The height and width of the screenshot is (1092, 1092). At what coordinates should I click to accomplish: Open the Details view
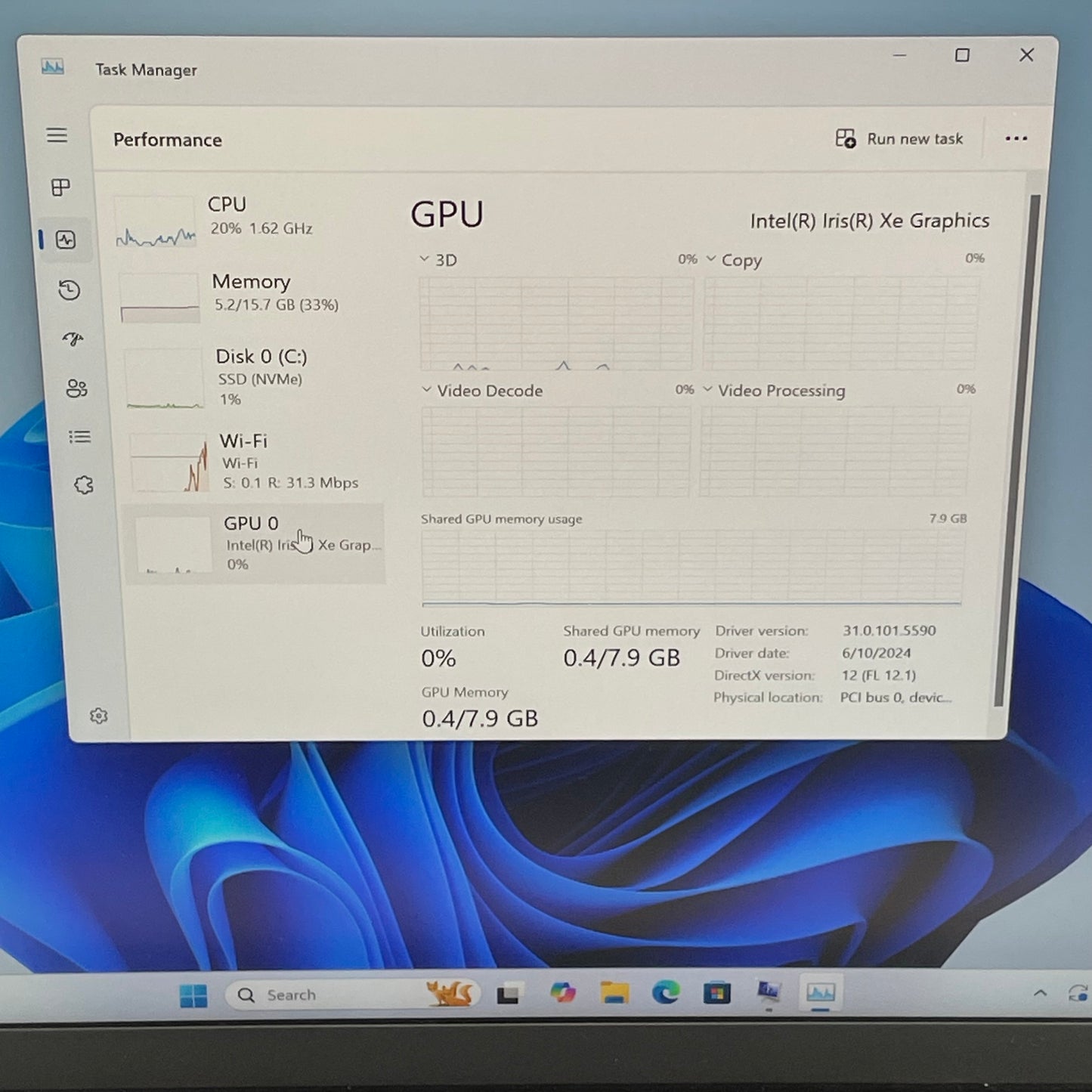79,437
